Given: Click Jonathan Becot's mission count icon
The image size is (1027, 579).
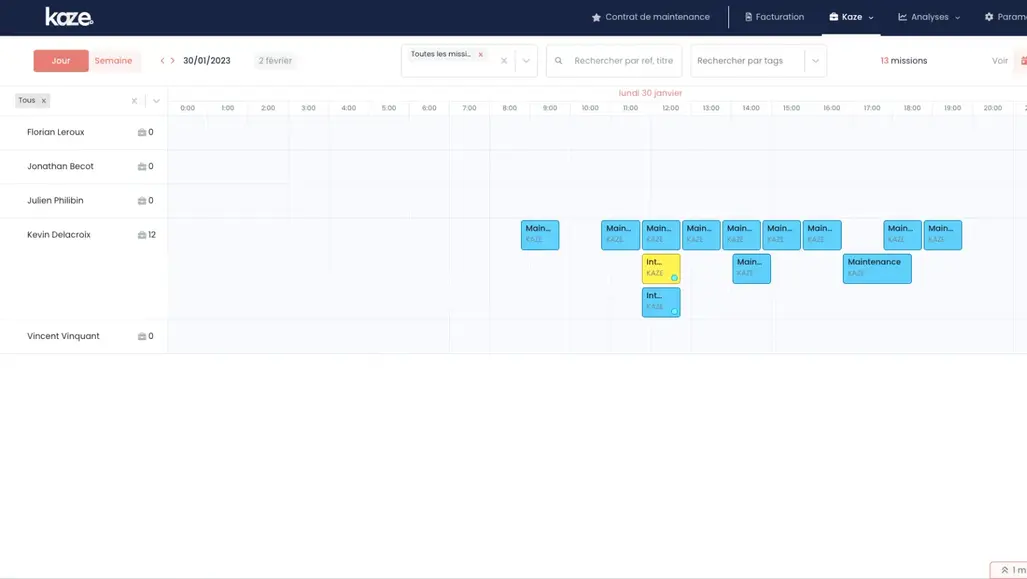Looking at the screenshot, I should click(141, 166).
